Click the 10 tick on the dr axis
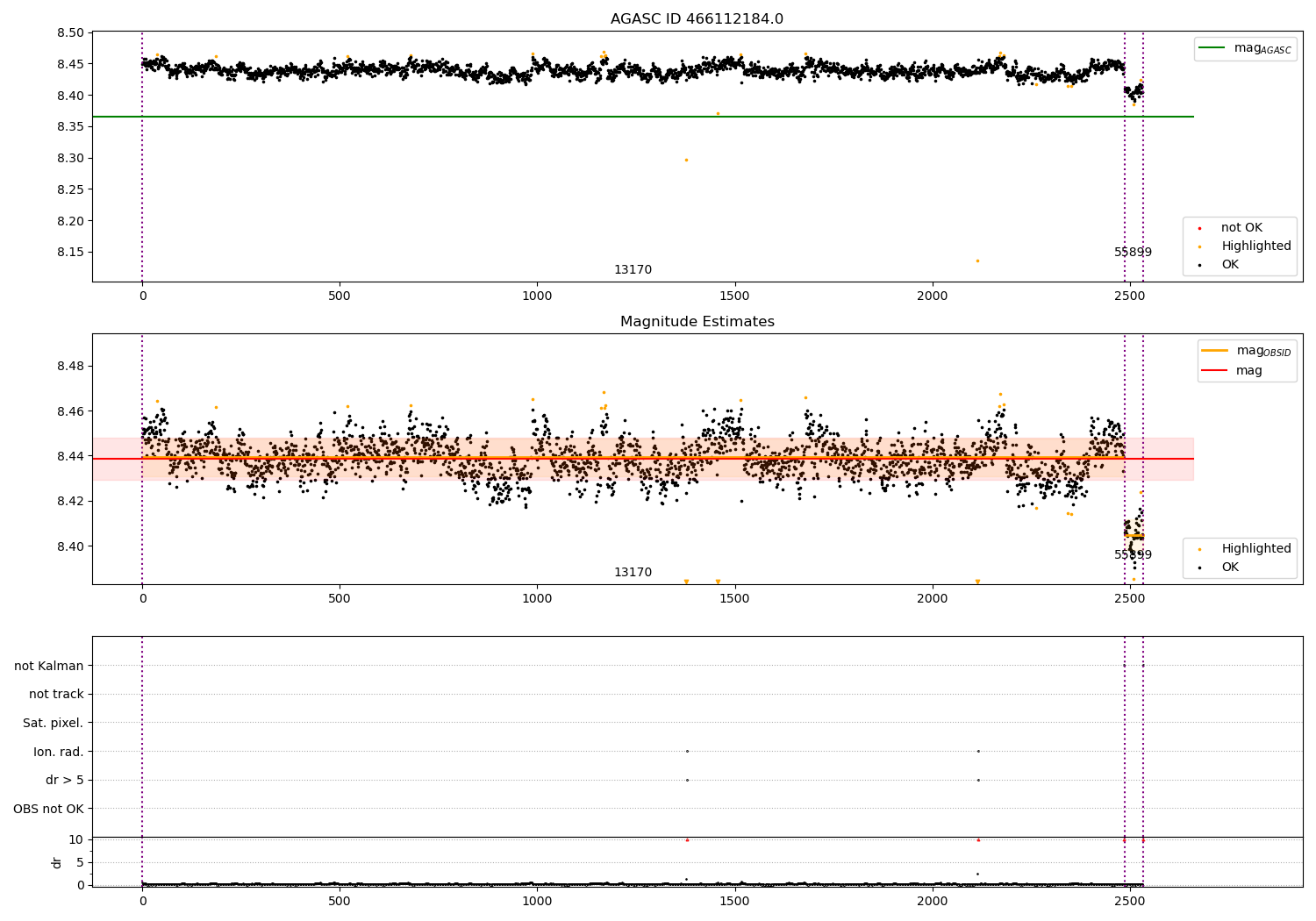The height and width of the screenshot is (921, 1316). coord(76,840)
